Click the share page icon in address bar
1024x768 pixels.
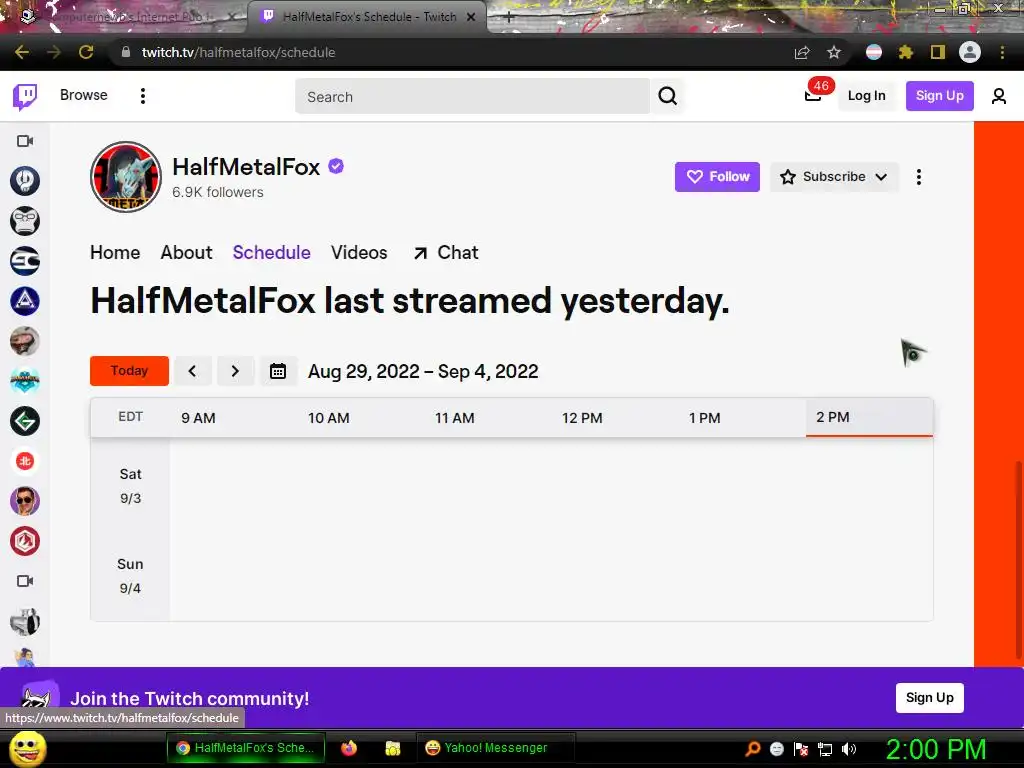(x=802, y=52)
